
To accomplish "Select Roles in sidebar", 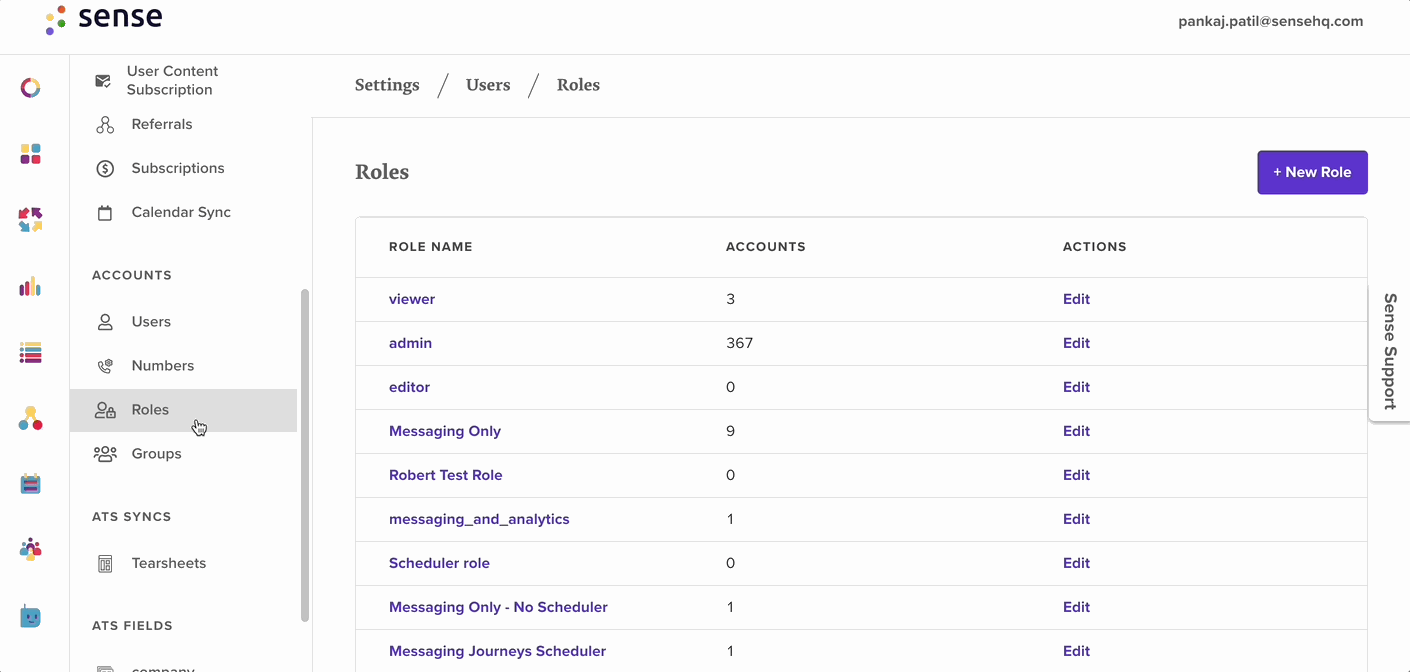I will pyautogui.click(x=183, y=410).
